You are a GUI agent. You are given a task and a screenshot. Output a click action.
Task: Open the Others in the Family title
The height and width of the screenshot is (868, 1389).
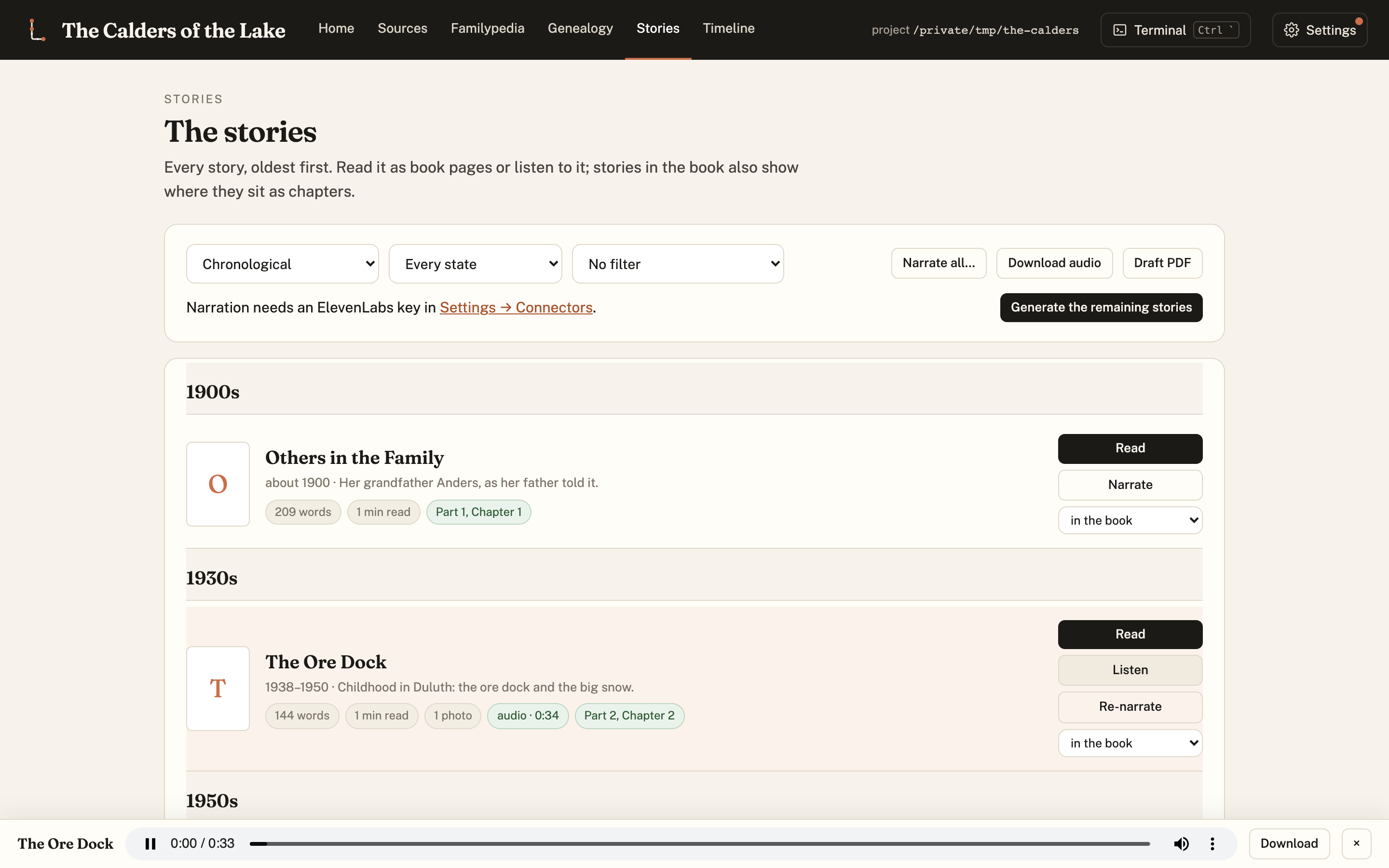[354, 458]
